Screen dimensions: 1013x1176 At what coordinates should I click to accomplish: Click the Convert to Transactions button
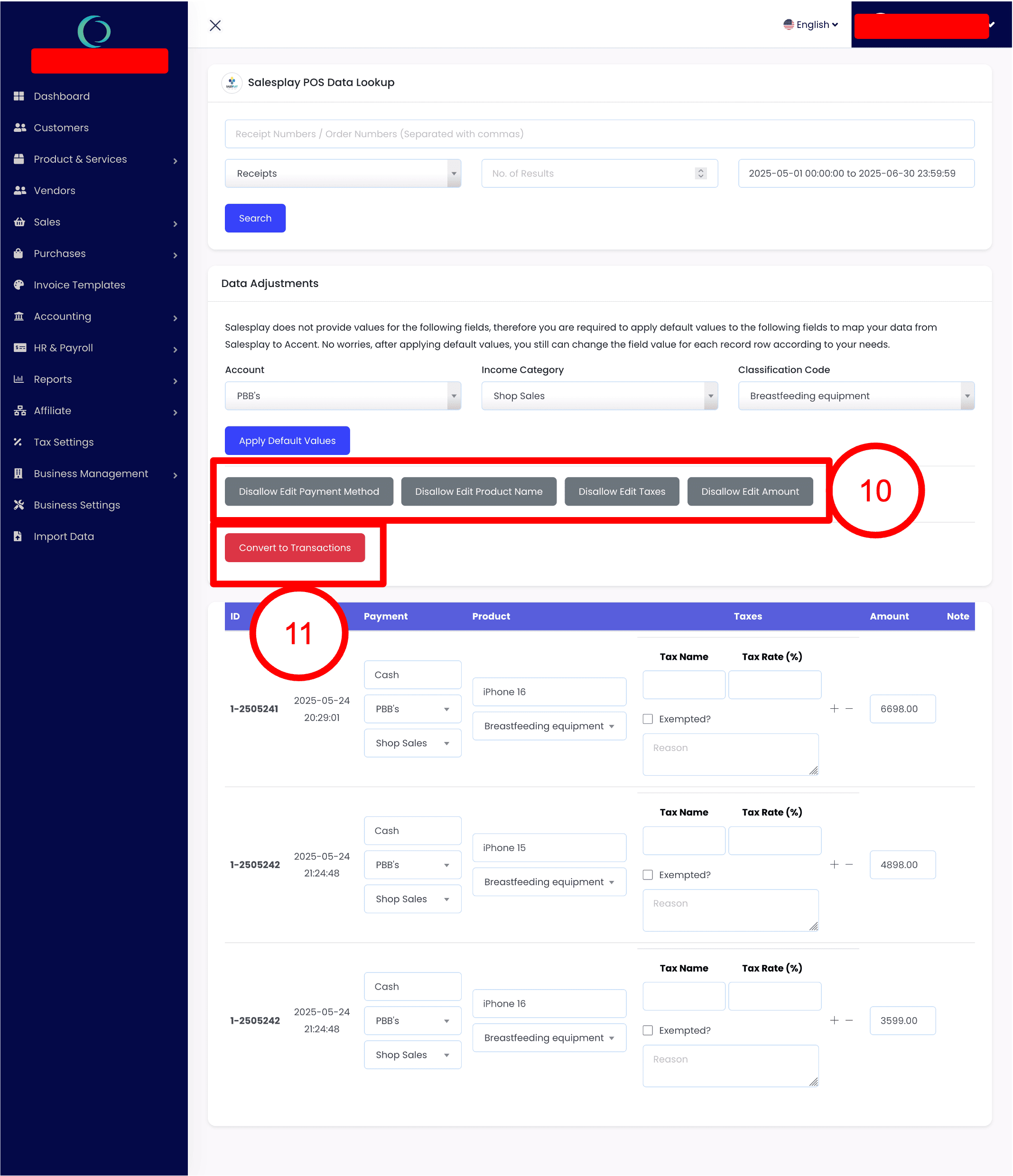[x=295, y=548]
